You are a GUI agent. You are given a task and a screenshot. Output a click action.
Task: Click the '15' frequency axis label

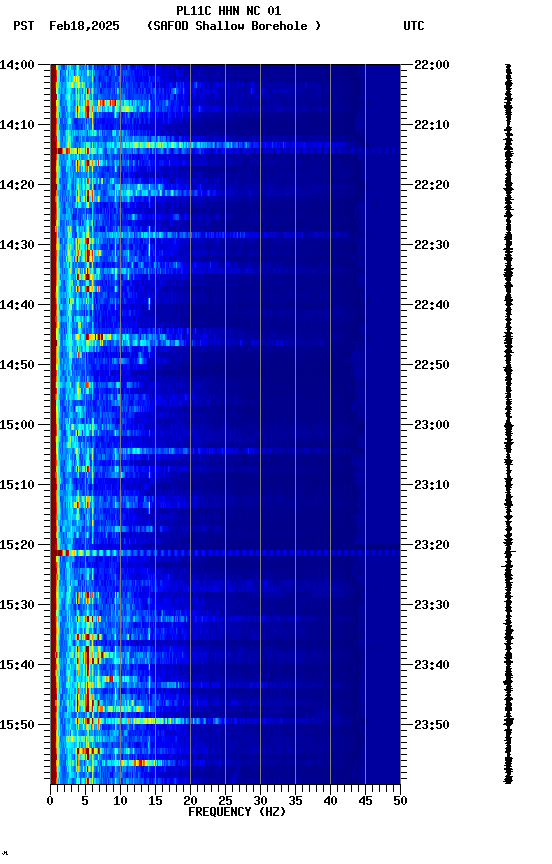point(155,801)
